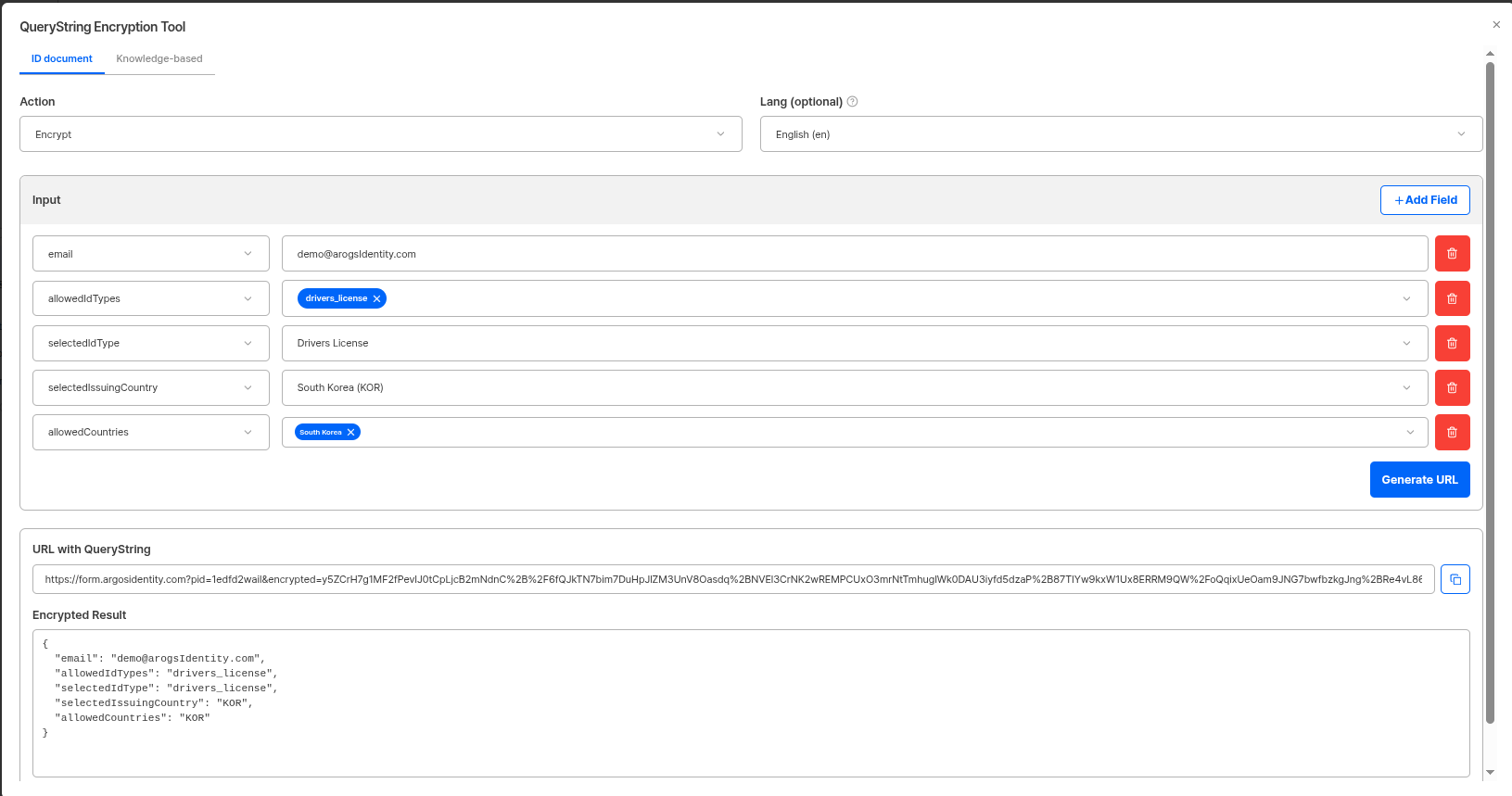Close the QueryString Encryption Tool dialog
This screenshot has height=796, width=1512.
(x=1496, y=25)
